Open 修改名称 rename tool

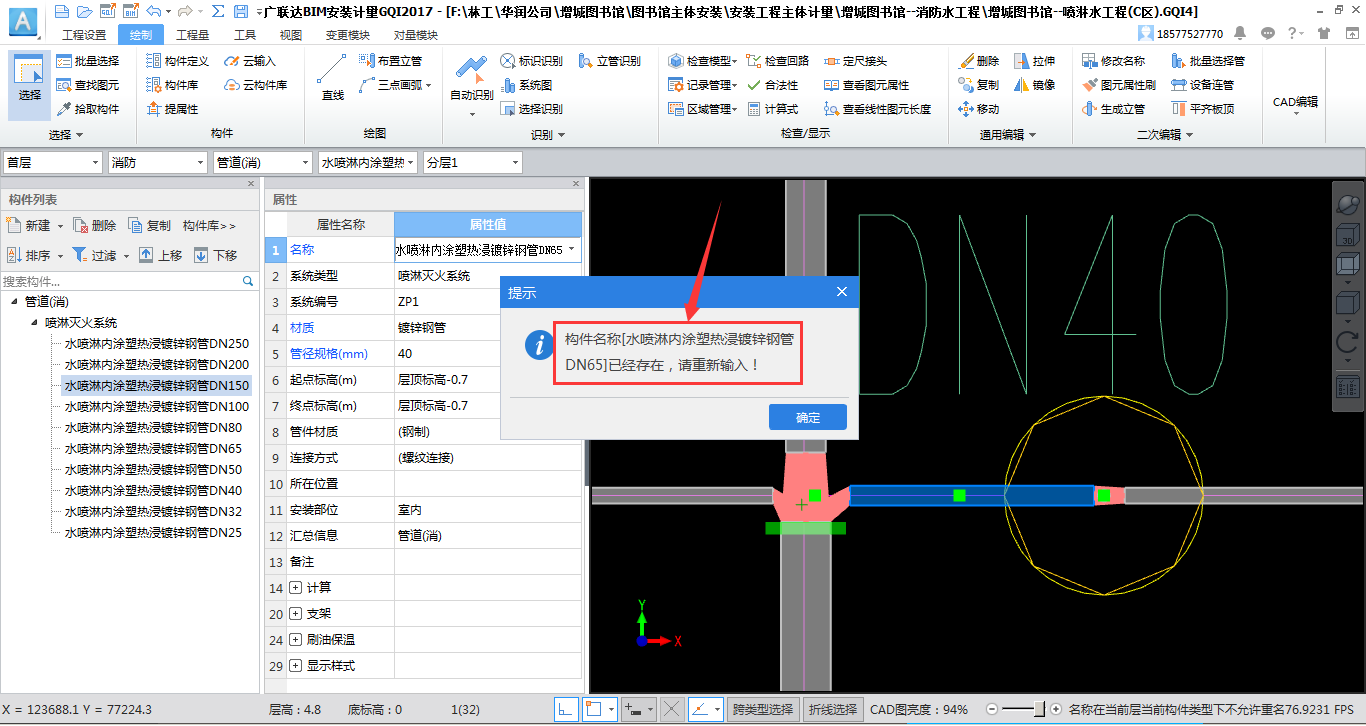[1114, 61]
